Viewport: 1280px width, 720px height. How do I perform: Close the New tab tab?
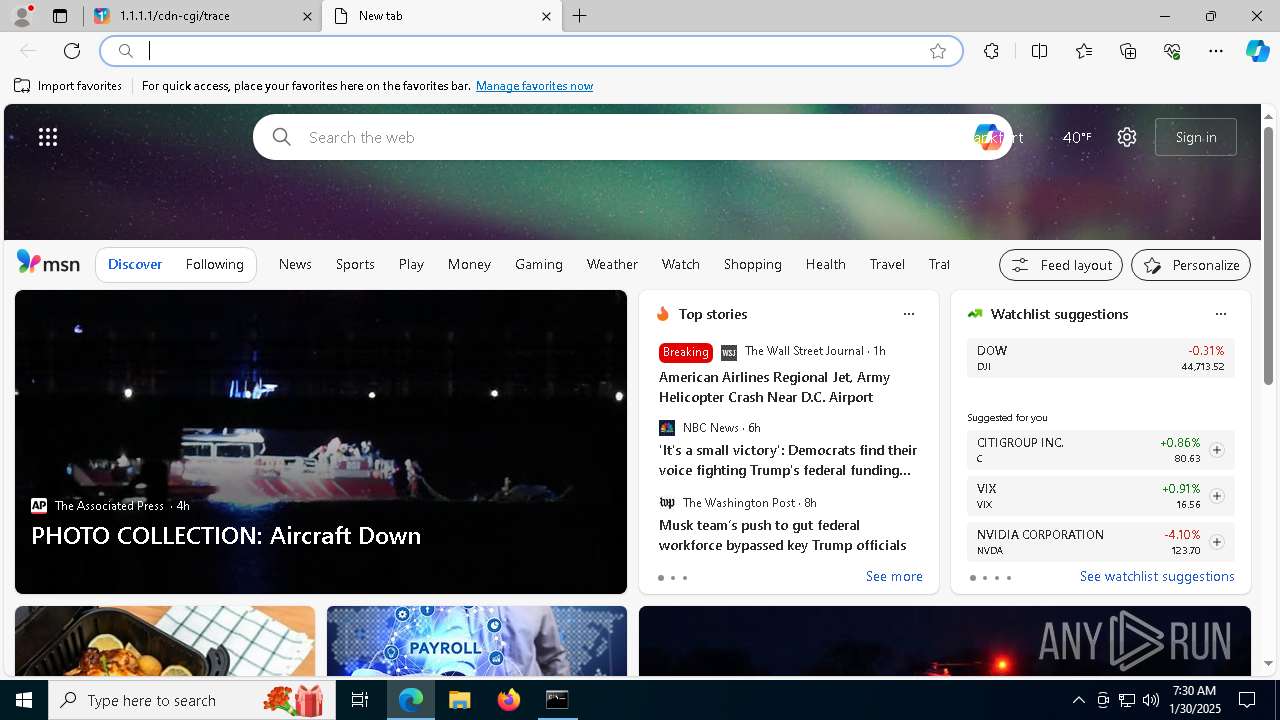coord(546,16)
